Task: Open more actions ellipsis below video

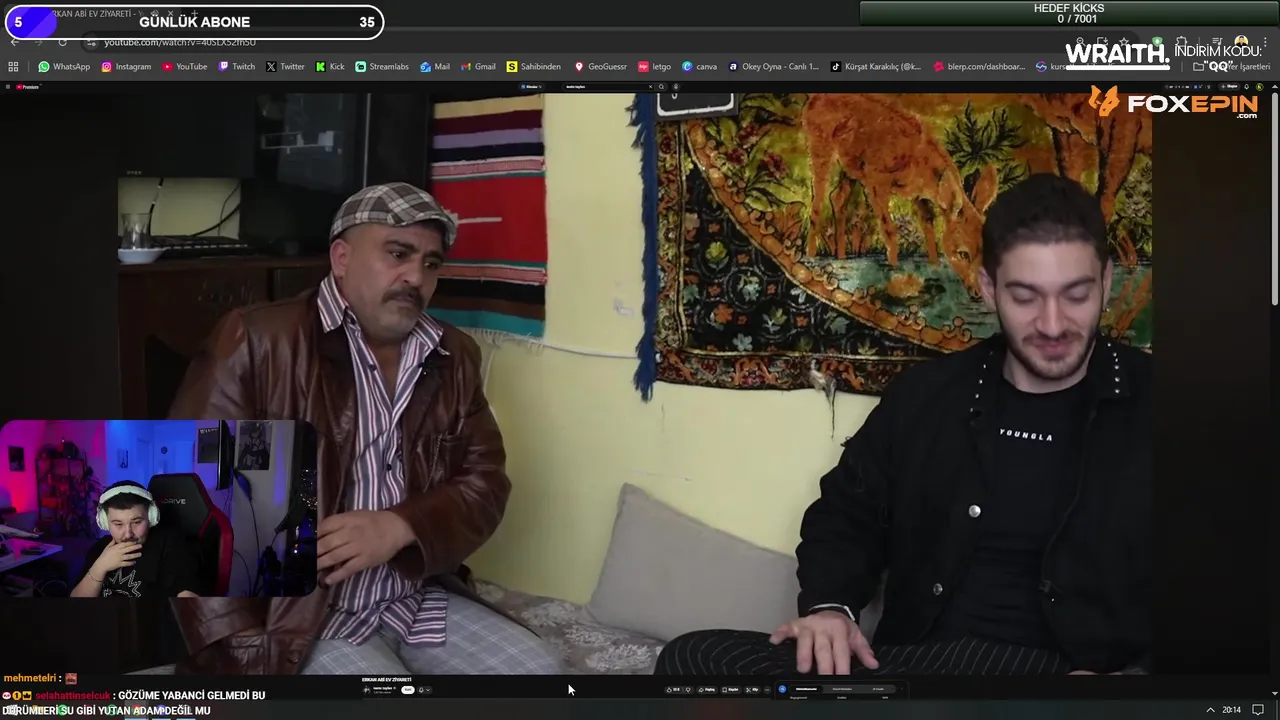Action: click(x=767, y=689)
